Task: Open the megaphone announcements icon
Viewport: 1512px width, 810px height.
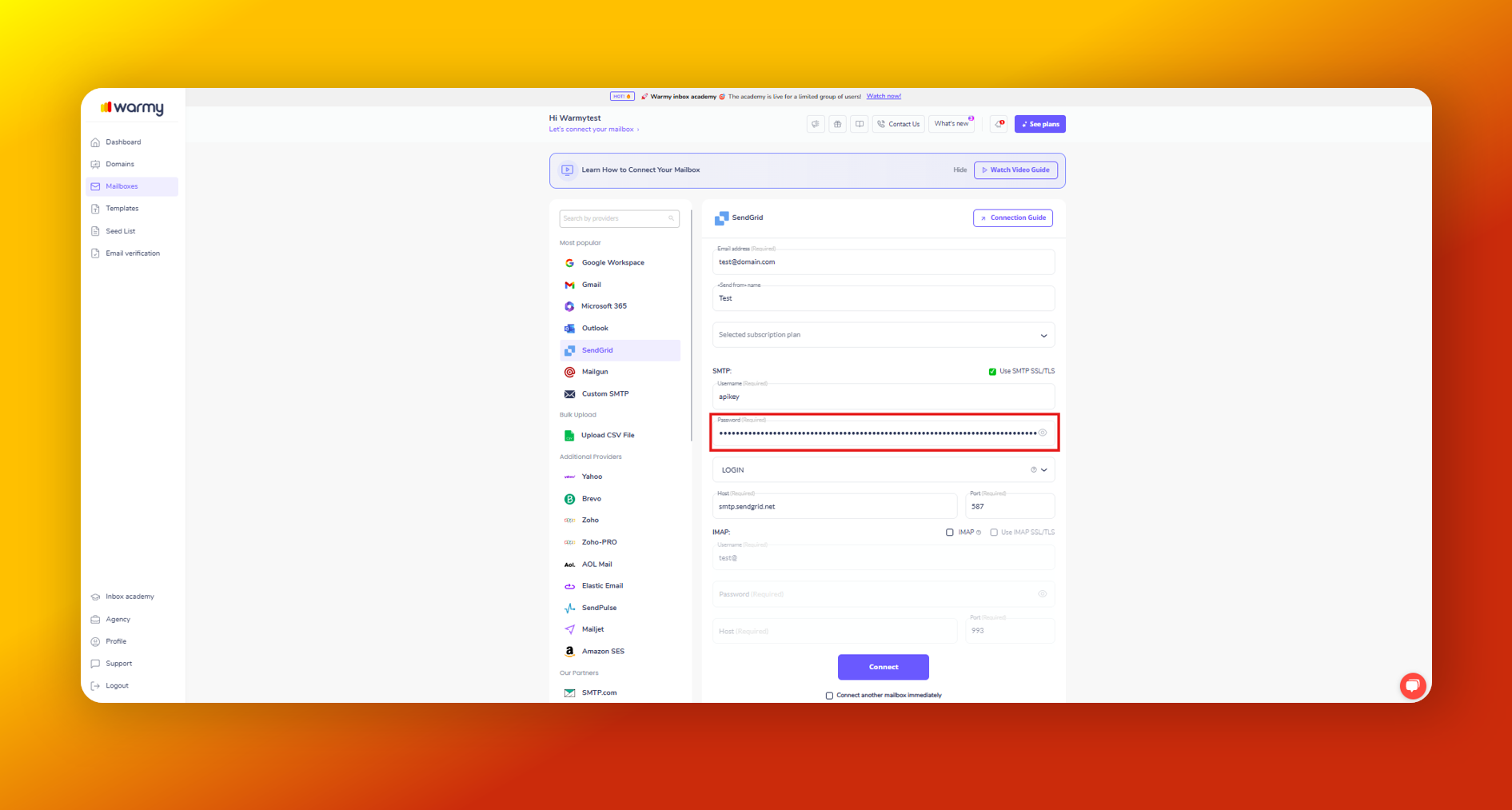Action: [x=816, y=124]
